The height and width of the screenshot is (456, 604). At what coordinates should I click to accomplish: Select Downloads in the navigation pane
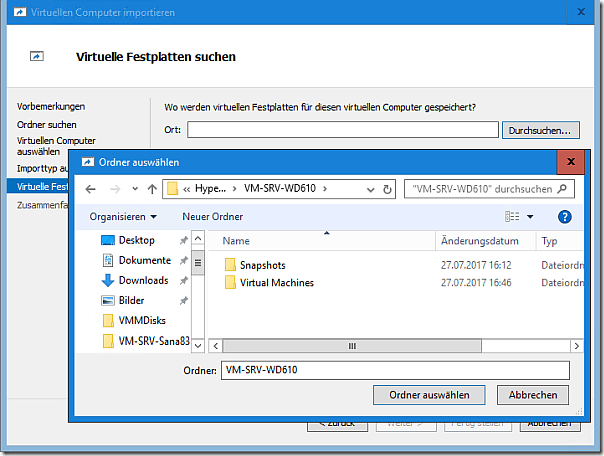coord(143,280)
